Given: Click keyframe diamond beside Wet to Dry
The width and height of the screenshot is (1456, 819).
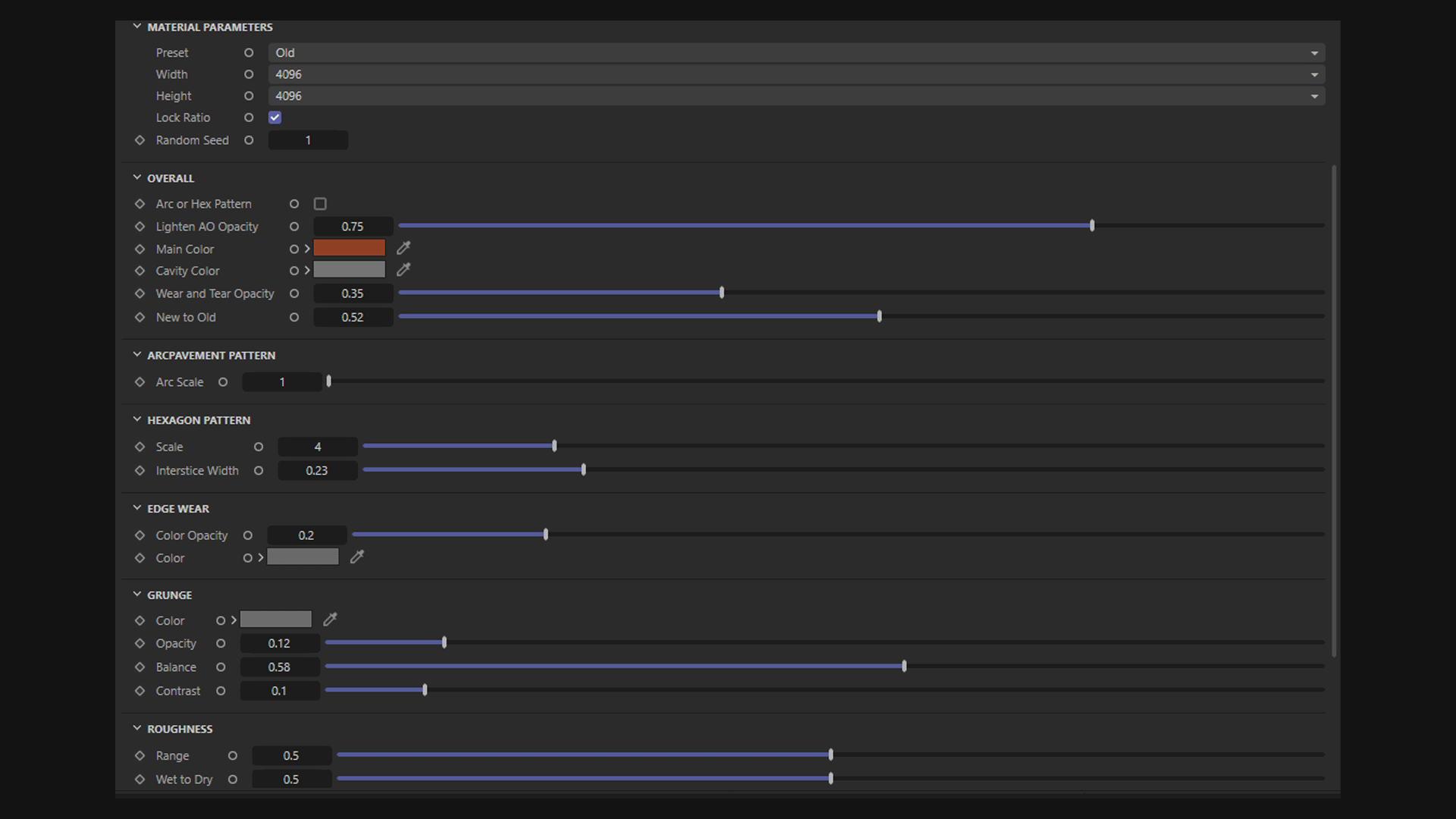Looking at the screenshot, I should [x=140, y=780].
